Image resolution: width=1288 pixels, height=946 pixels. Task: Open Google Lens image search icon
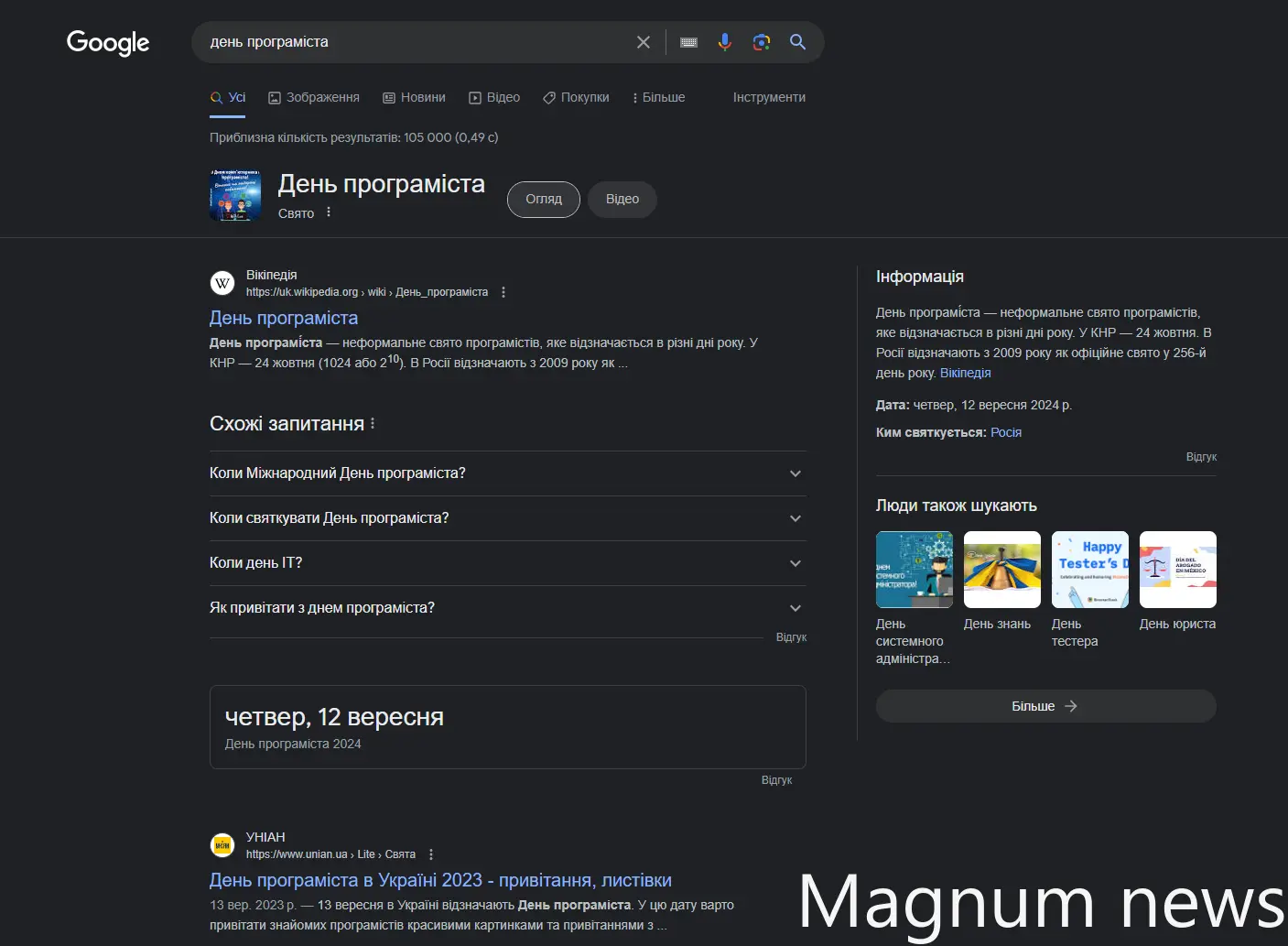(x=762, y=42)
